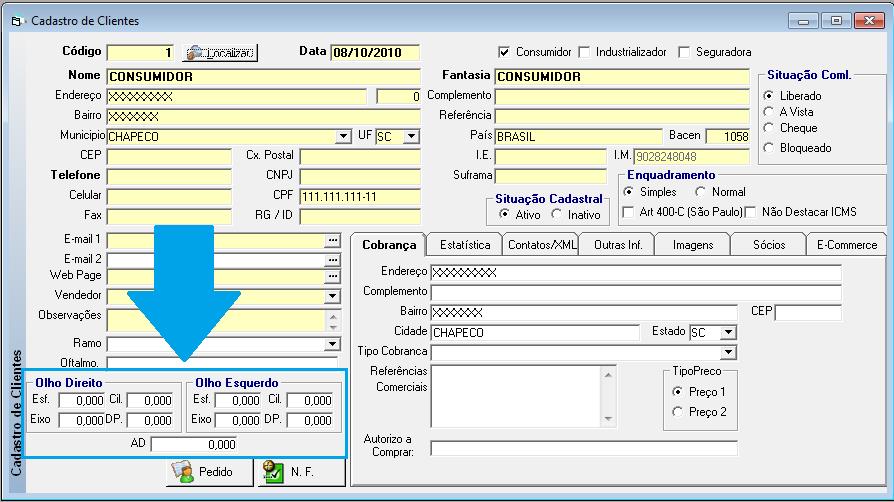This screenshot has width=894, height=502.
Task: Toggle the Consumidor checkbox
Action: 503,52
